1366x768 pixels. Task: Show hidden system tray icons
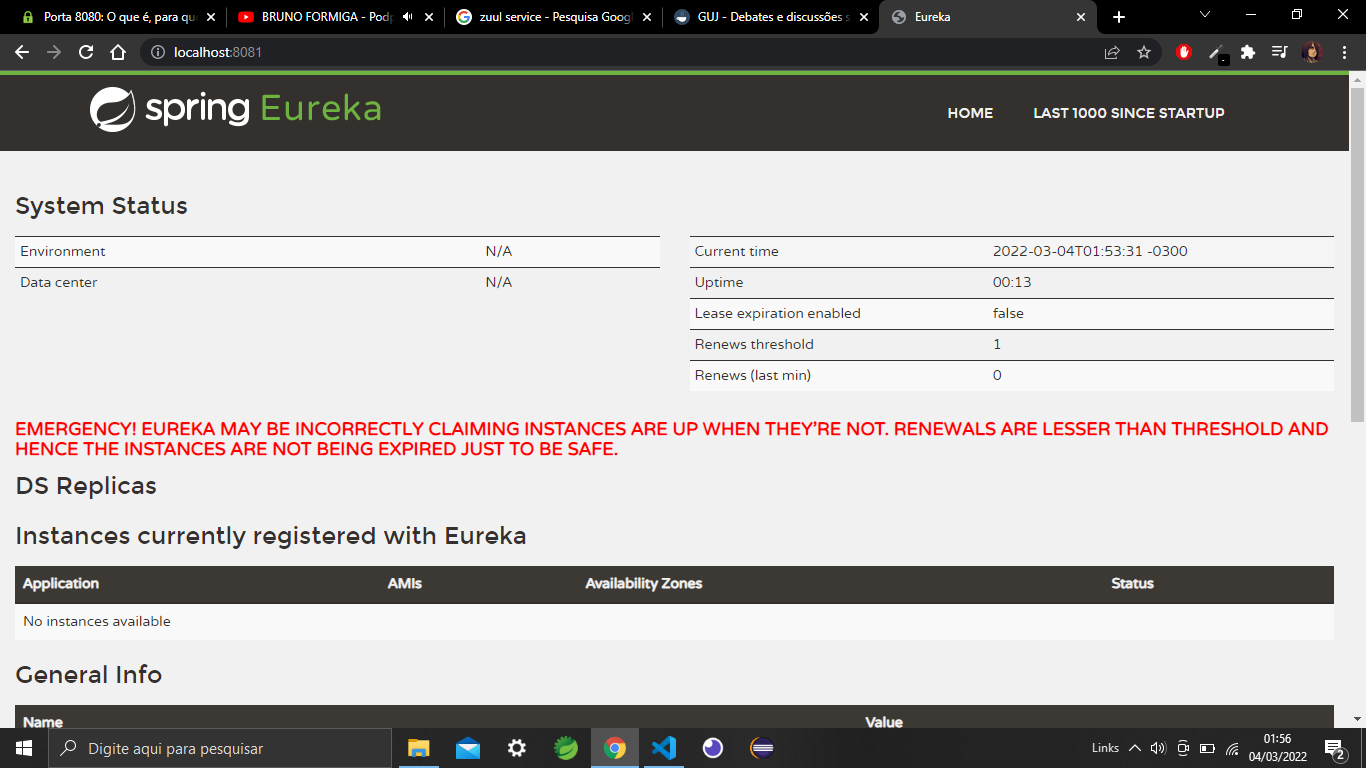[x=1134, y=748]
